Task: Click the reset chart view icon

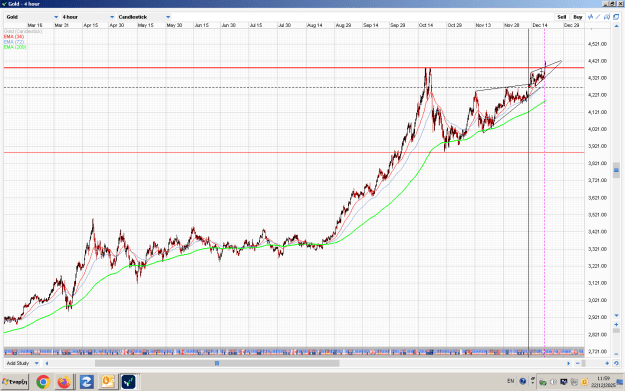Action: coord(616,363)
